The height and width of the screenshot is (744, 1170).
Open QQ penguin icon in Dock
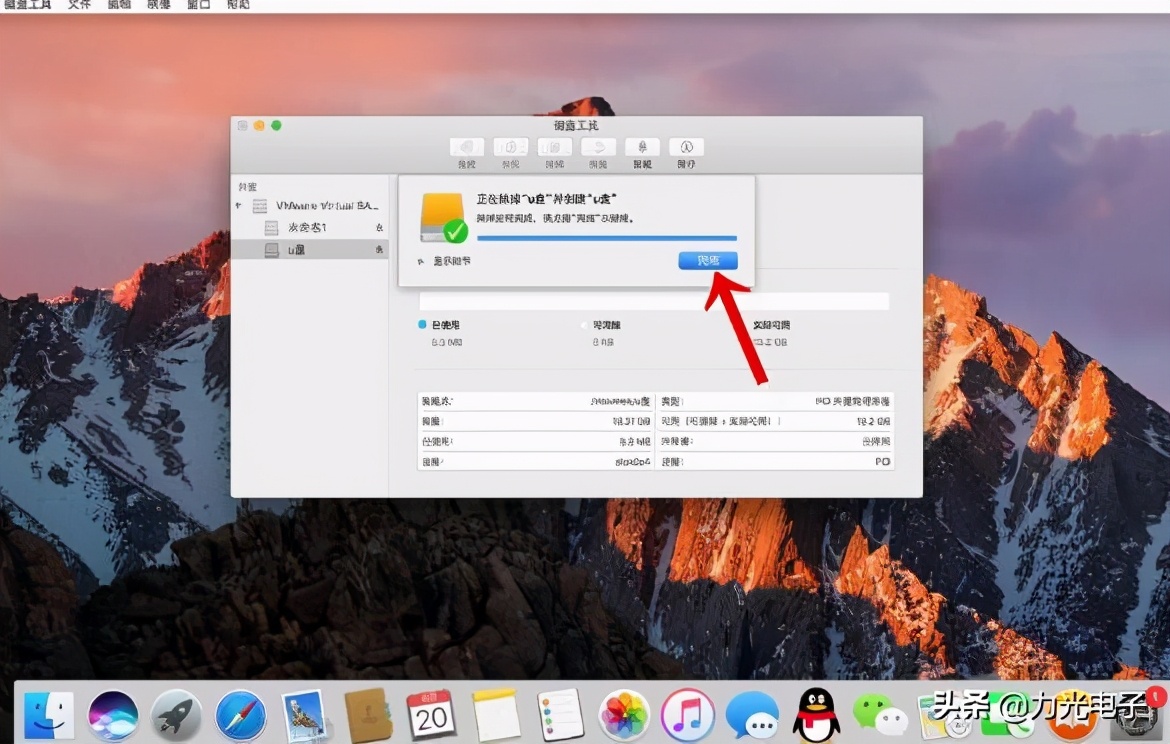click(816, 714)
